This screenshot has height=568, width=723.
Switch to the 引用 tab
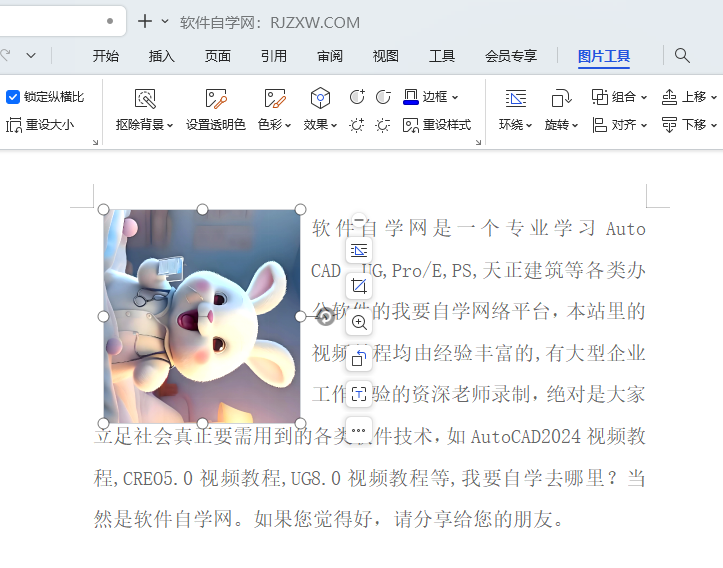tap(274, 56)
